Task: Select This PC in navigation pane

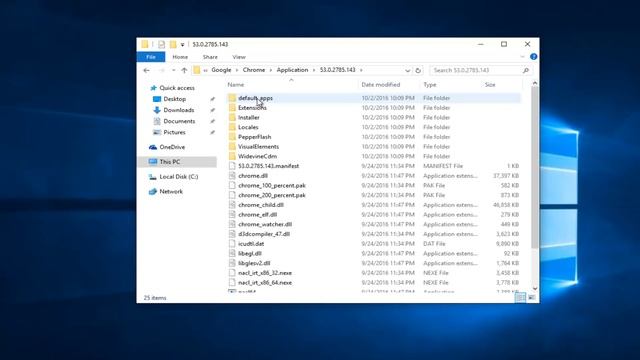Action: point(169,162)
